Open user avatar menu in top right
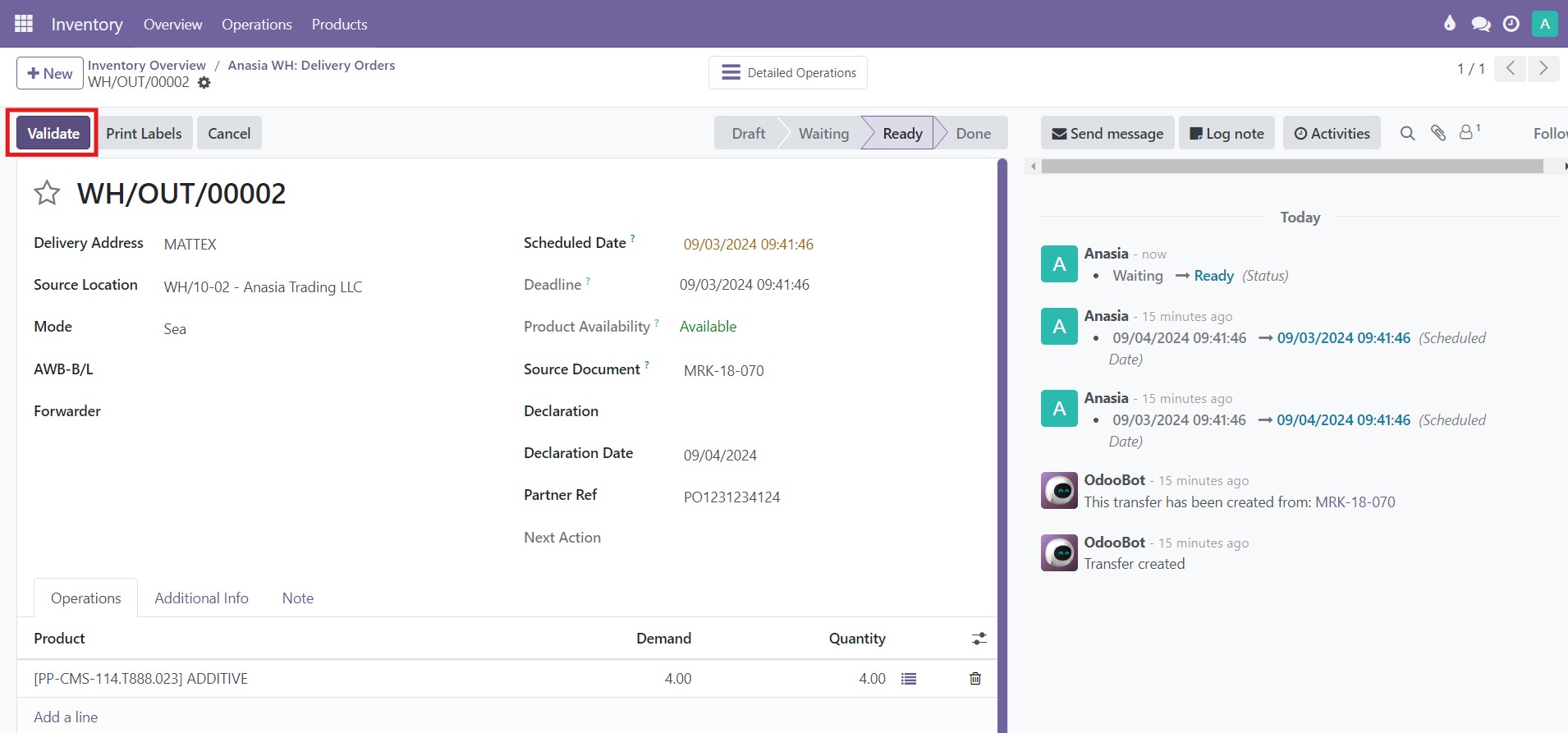The width and height of the screenshot is (1568, 733). coord(1544,24)
